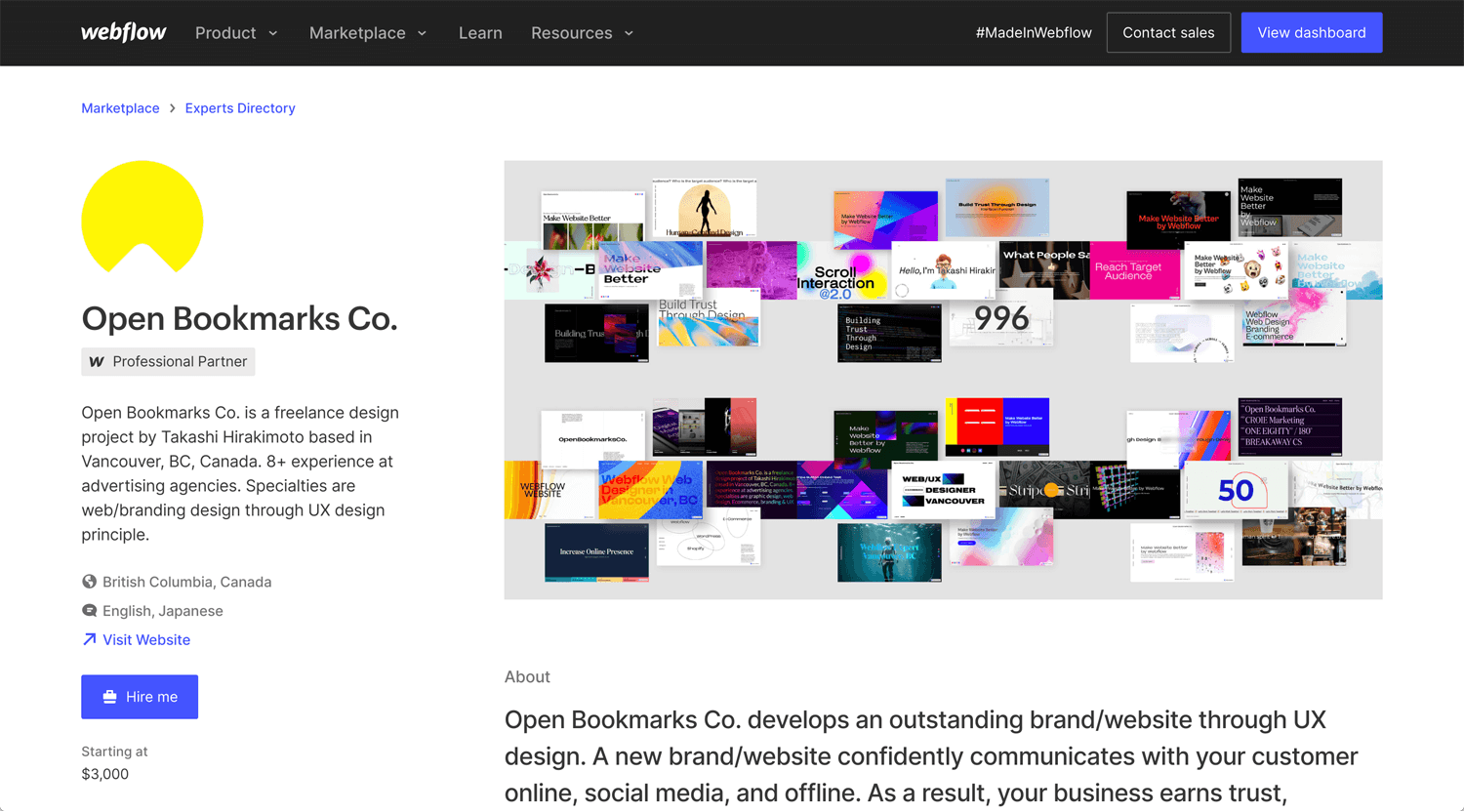The image size is (1464, 812).
Task: Click the Webflow logo
Action: [124, 32]
